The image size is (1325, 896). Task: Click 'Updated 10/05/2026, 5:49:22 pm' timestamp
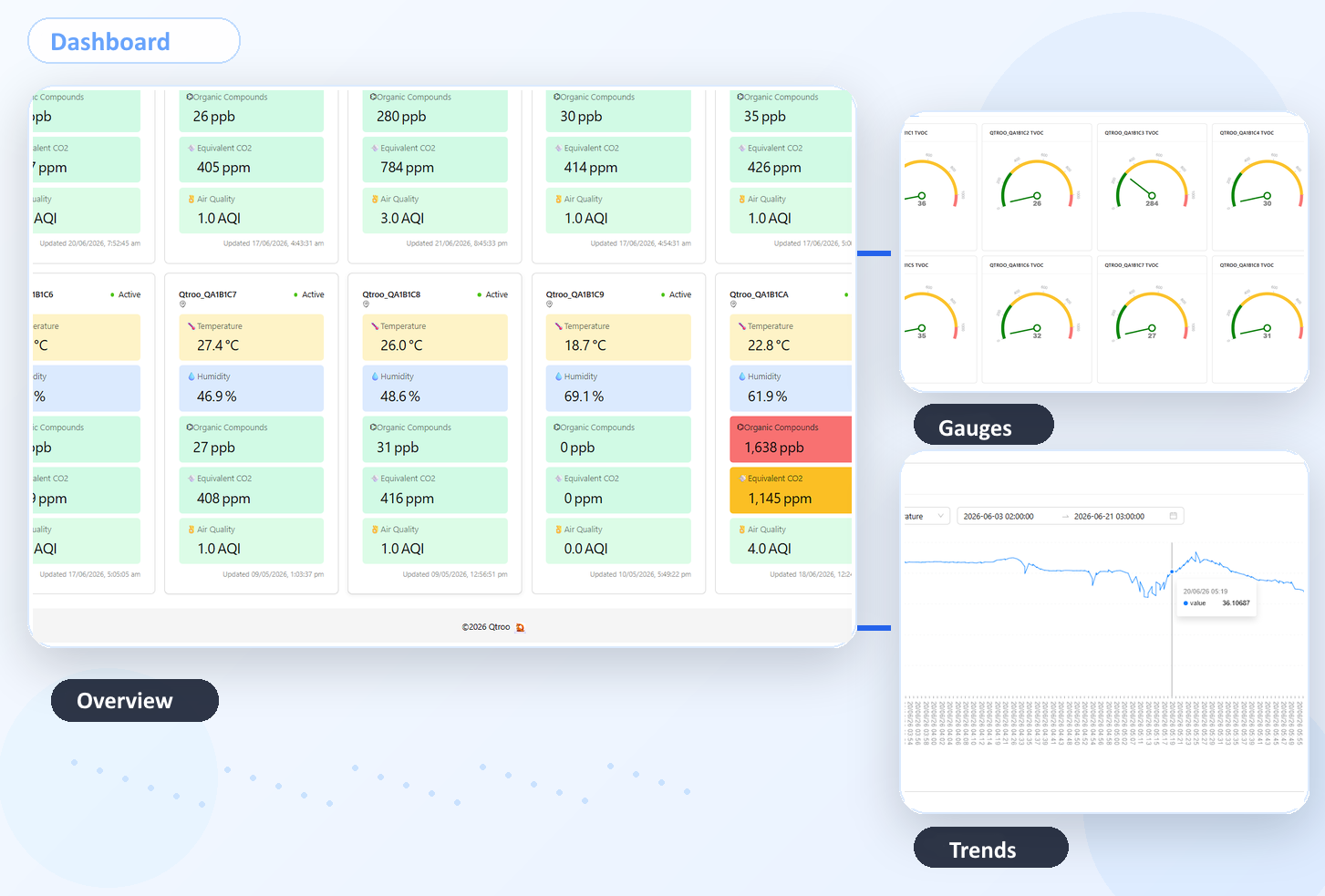640,574
